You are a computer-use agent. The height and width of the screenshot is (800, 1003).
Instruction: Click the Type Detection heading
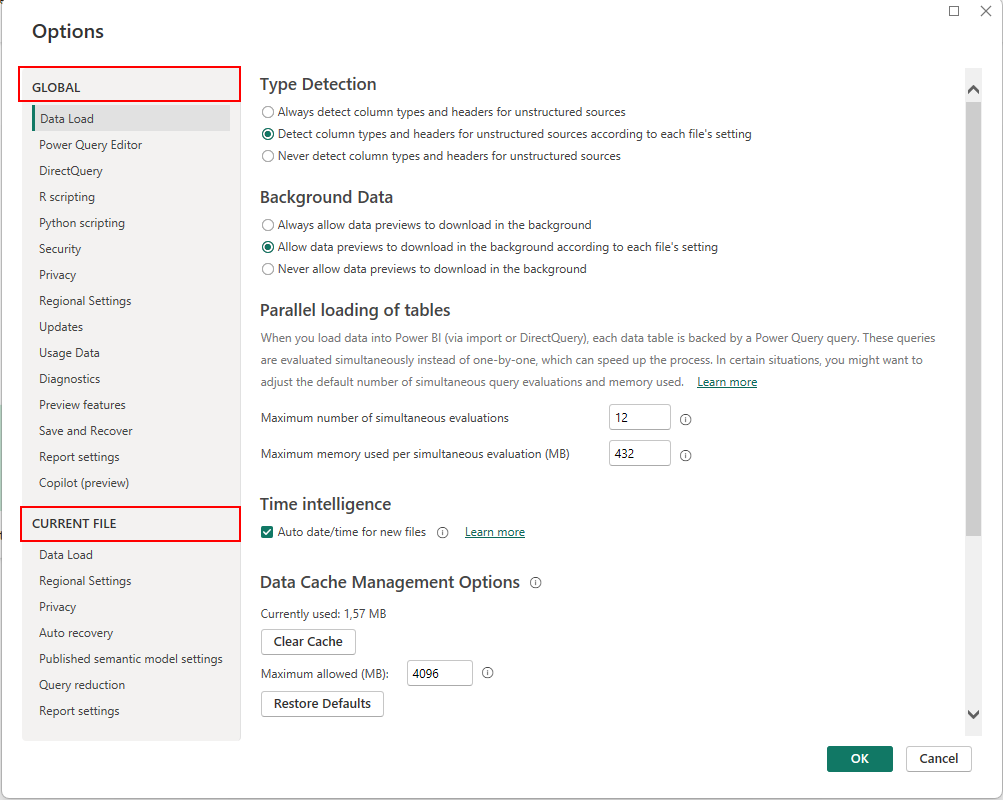[318, 84]
